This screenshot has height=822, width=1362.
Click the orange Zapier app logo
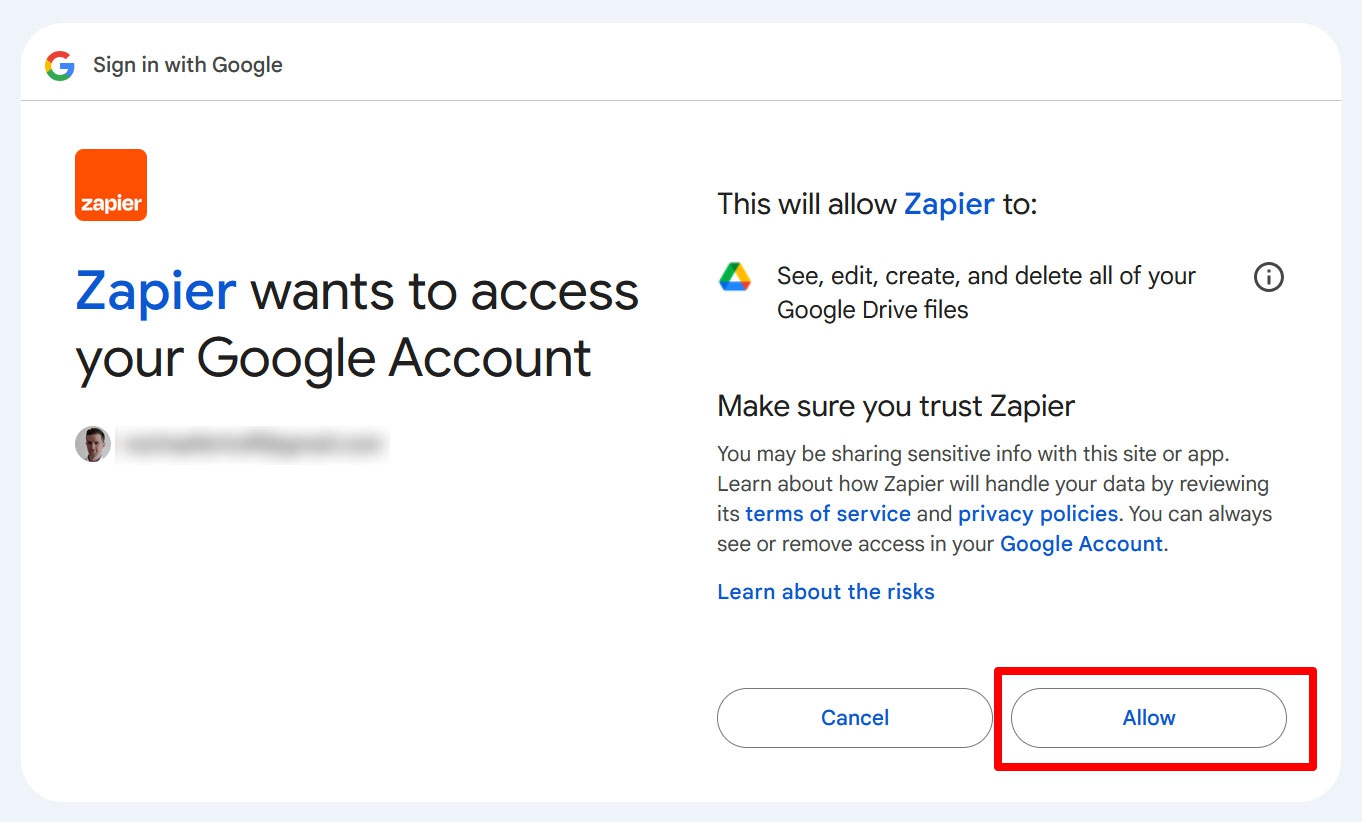[x=111, y=185]
